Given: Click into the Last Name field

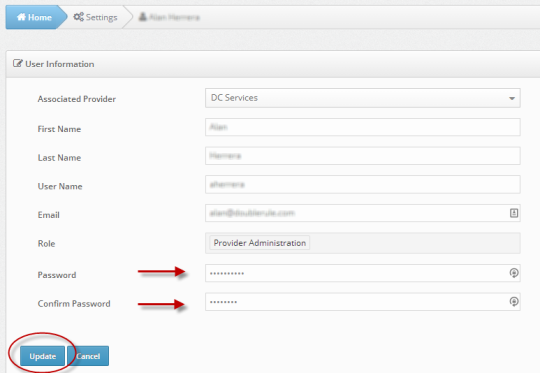Looking at the screenshot, I should click(363, 156).
